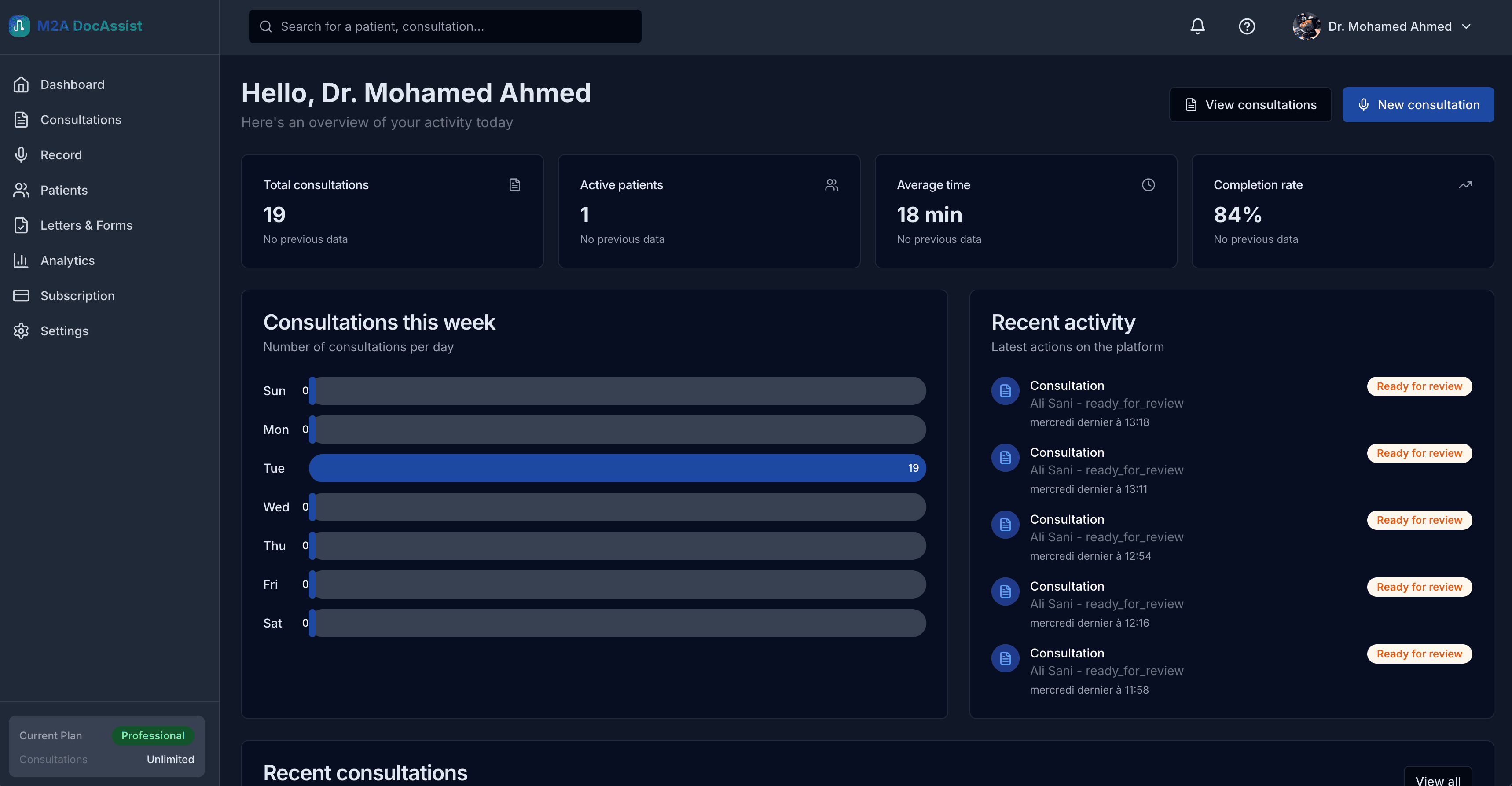Start a New consultation
1512x786 pixels.
[1418, 105]
